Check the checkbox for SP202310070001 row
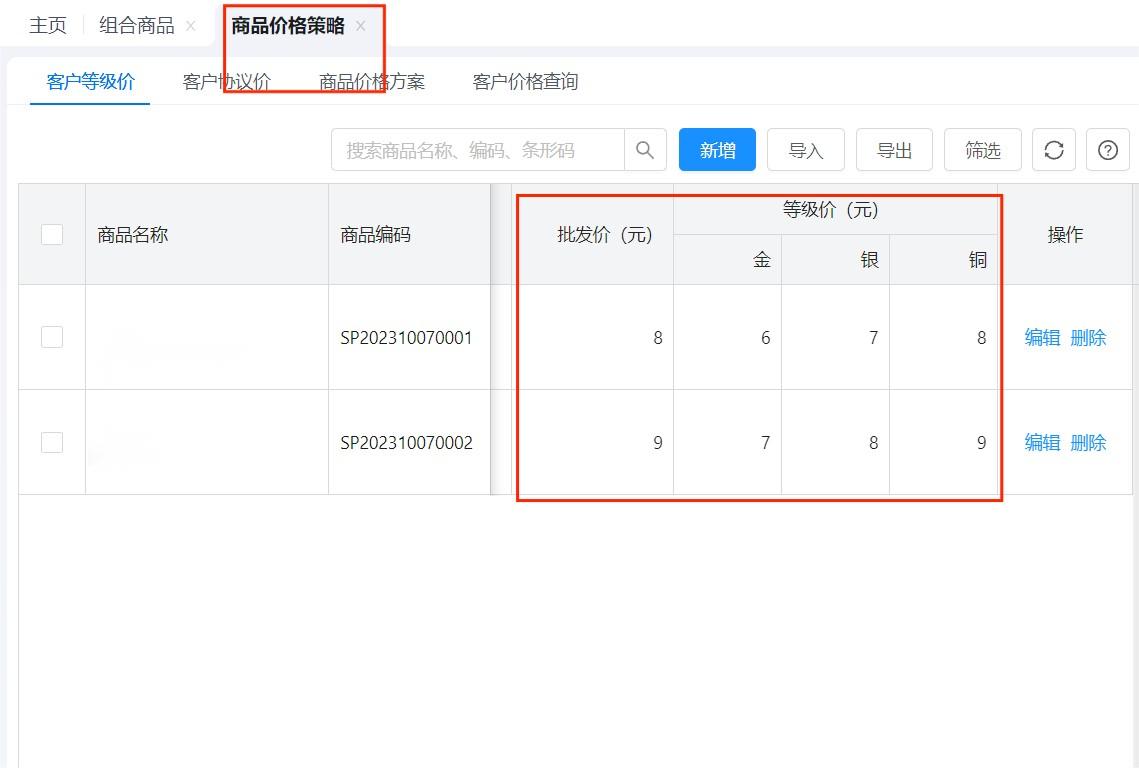1139x768 pixels. 52,337
